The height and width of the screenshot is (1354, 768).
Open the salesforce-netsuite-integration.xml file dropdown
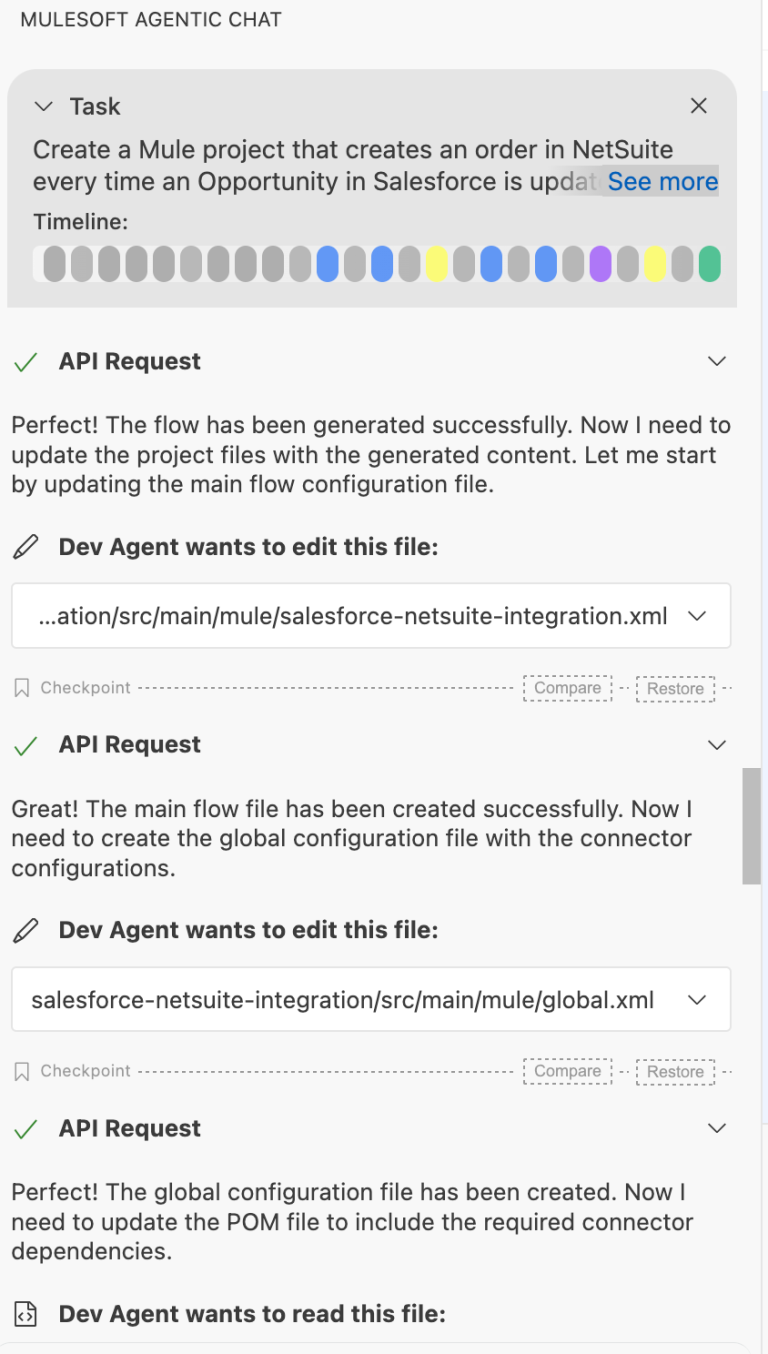click(x=697, y=615)
